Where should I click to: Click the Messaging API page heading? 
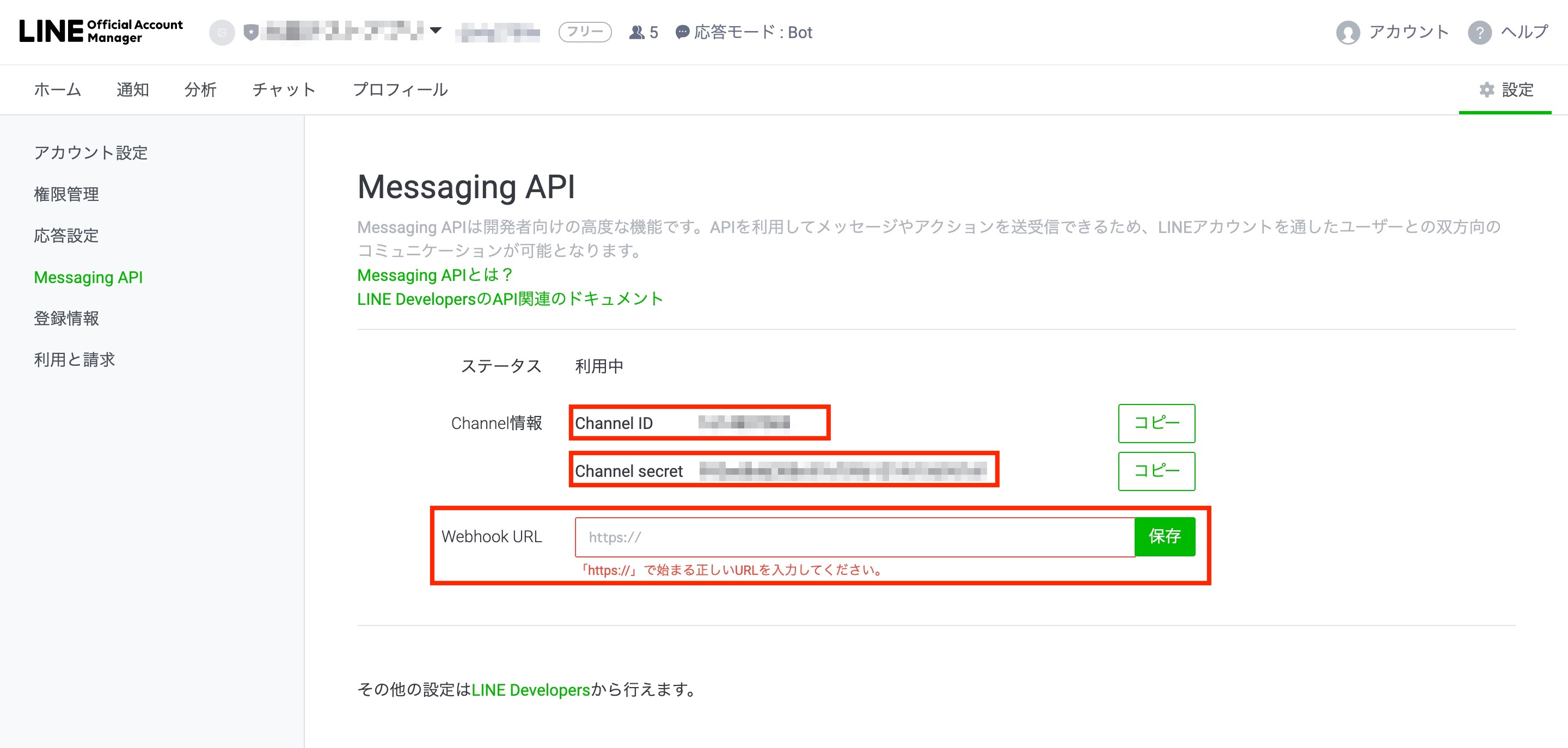point(466,187)
